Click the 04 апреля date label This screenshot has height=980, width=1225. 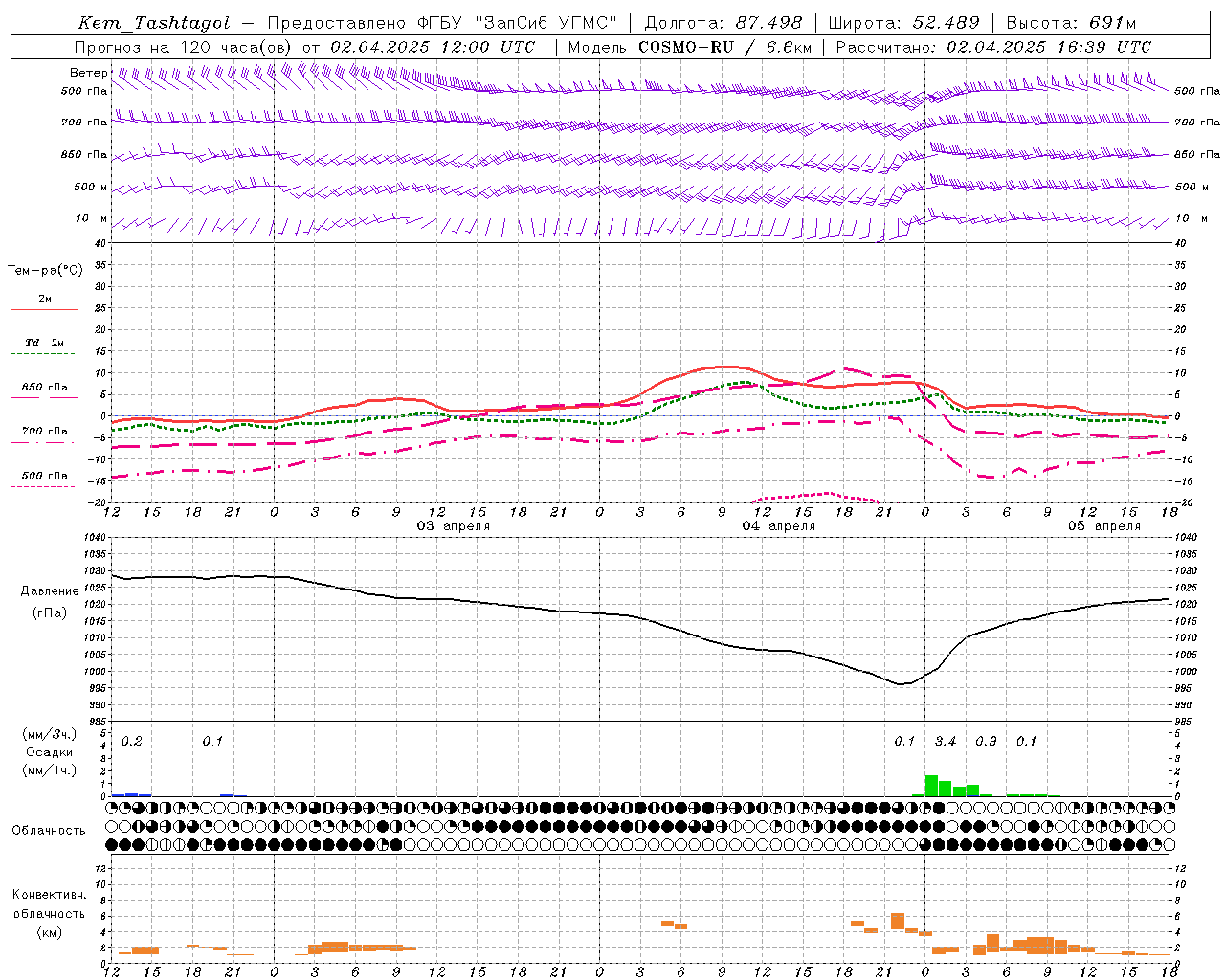tap(779, 525)
